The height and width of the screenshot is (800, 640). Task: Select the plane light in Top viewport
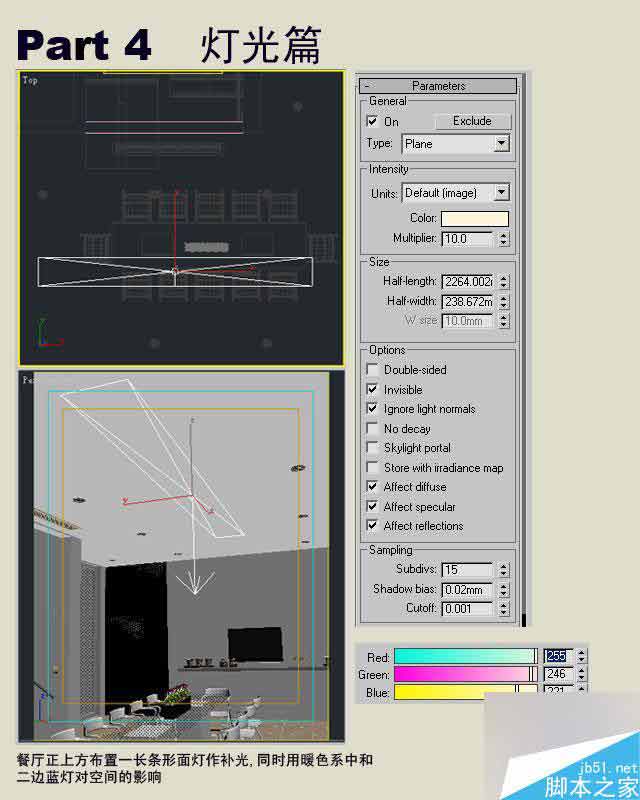click(x=175, y=272)
